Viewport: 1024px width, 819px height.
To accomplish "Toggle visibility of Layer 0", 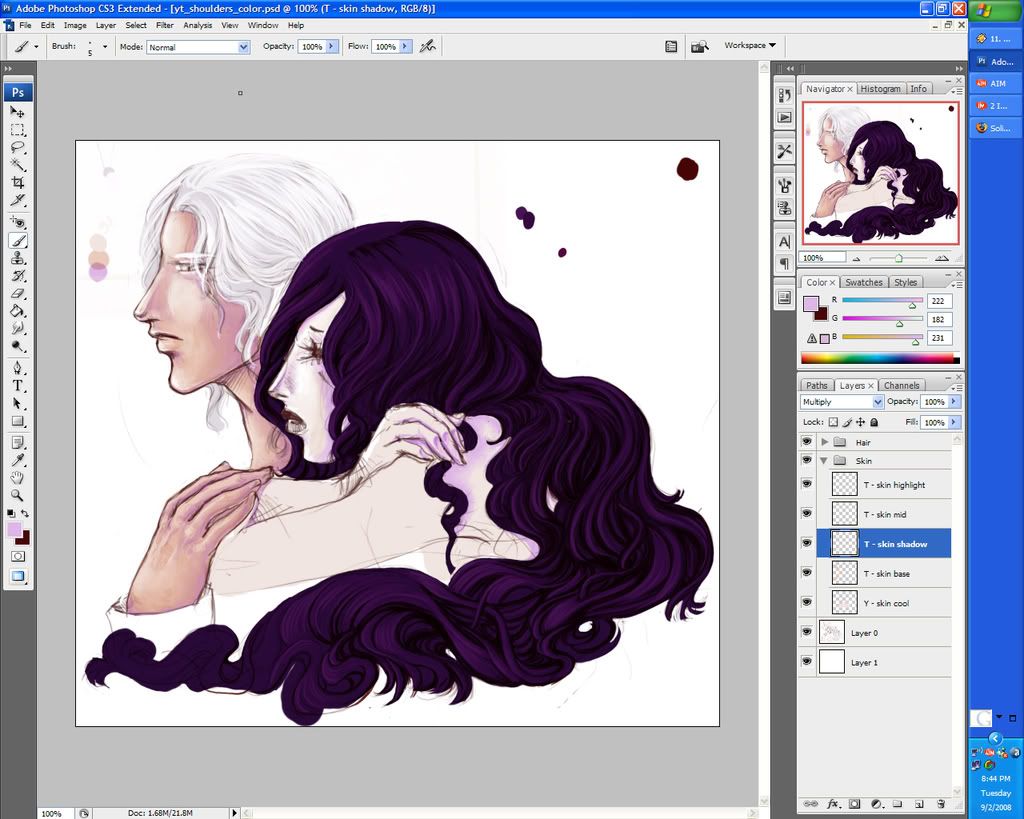I will point(807,633).
